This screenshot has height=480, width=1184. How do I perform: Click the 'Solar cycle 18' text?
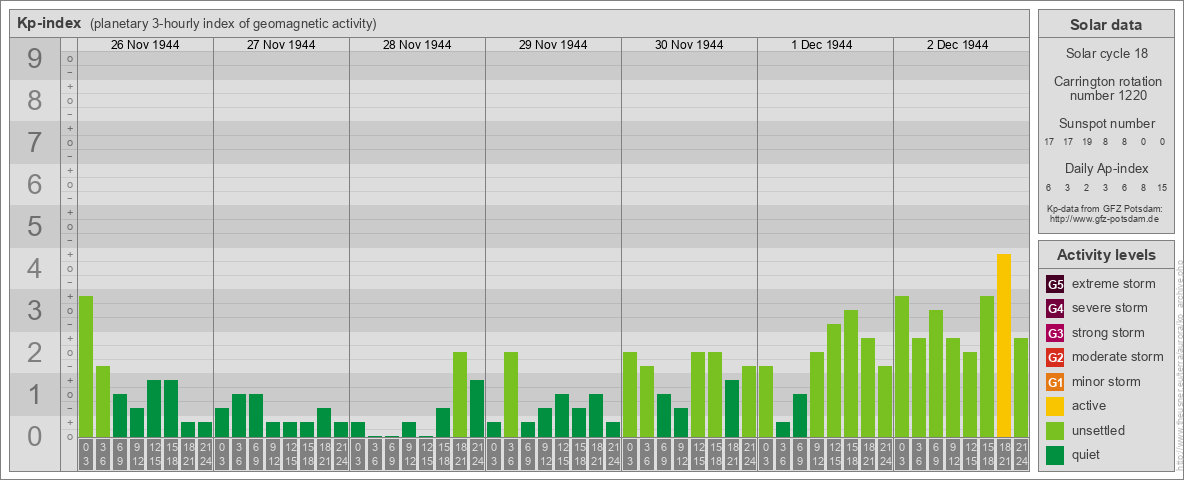(x=1105, y=54)
